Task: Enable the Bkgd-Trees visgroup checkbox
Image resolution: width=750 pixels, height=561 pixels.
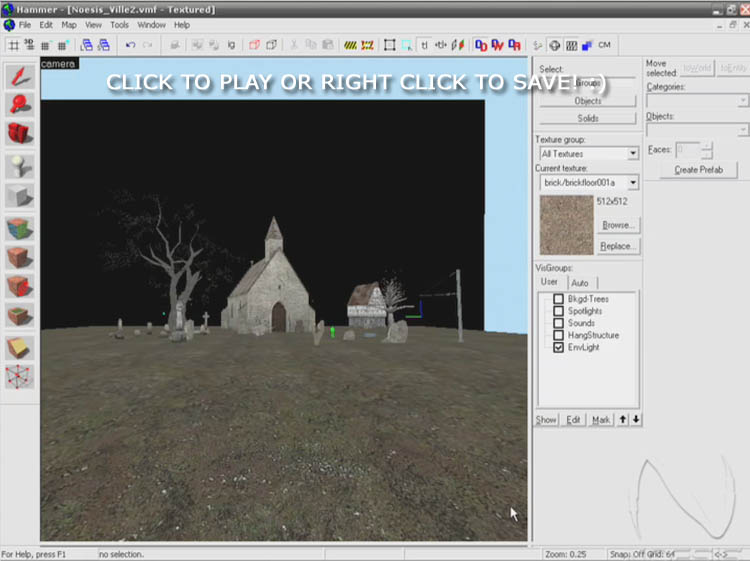Action: point(559,299)
